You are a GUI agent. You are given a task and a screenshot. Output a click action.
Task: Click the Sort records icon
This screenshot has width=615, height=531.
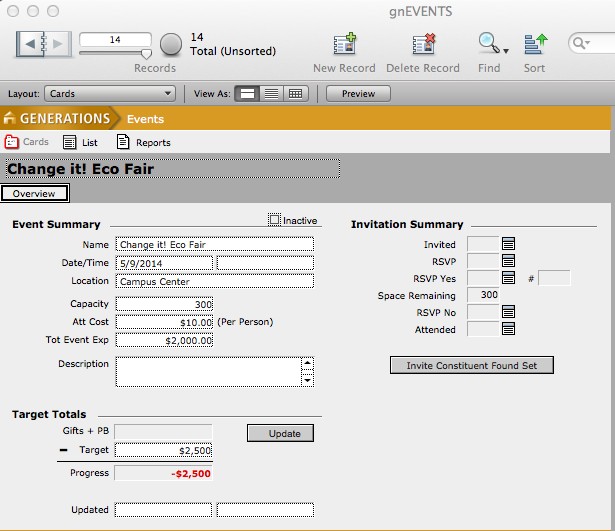535,44
